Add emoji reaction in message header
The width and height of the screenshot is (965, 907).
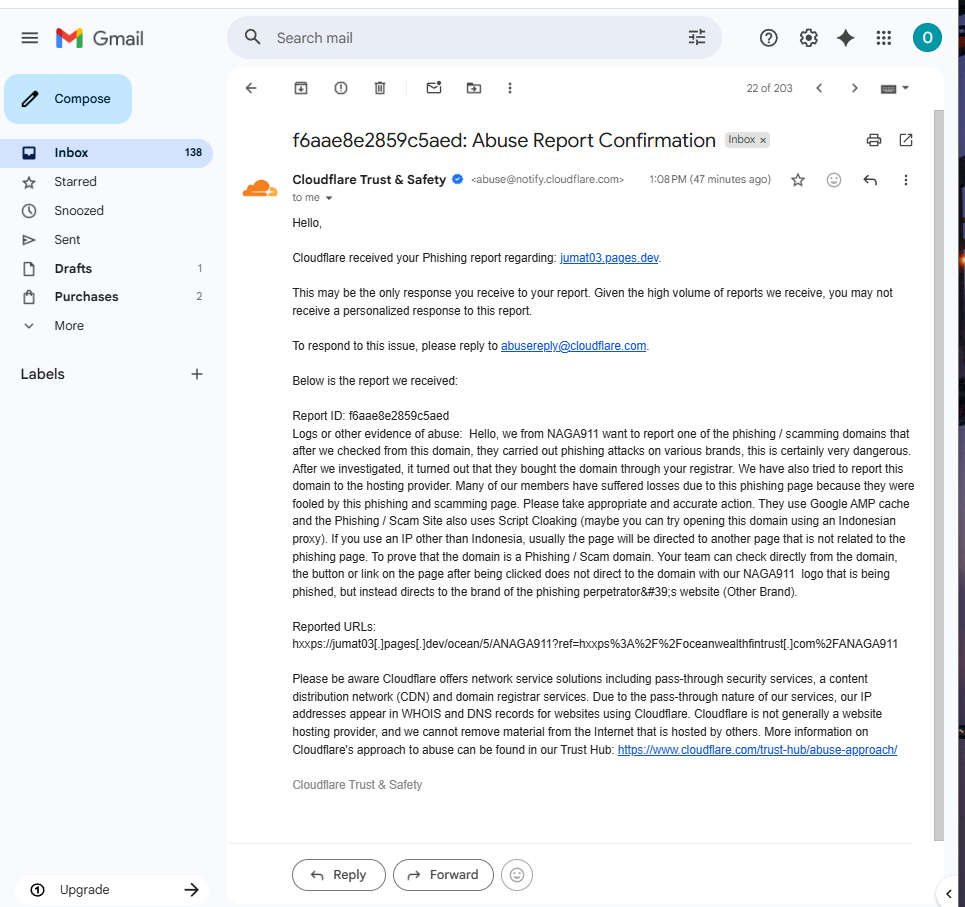(834, 180)
